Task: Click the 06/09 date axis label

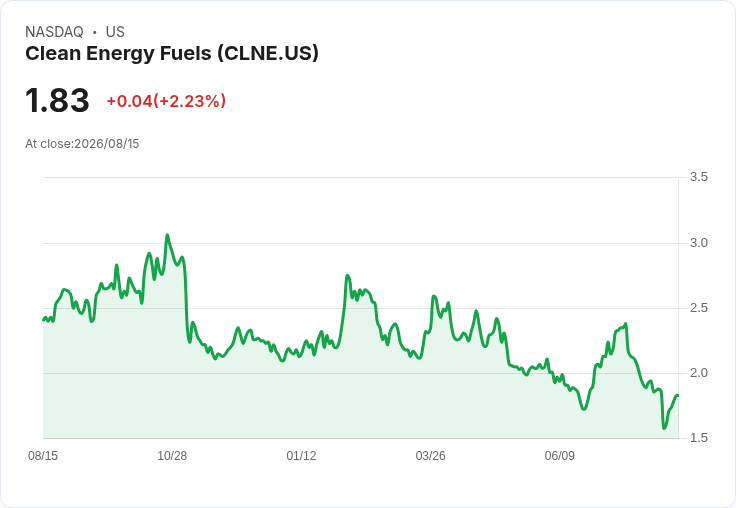Action: click(x=560, y=455)
